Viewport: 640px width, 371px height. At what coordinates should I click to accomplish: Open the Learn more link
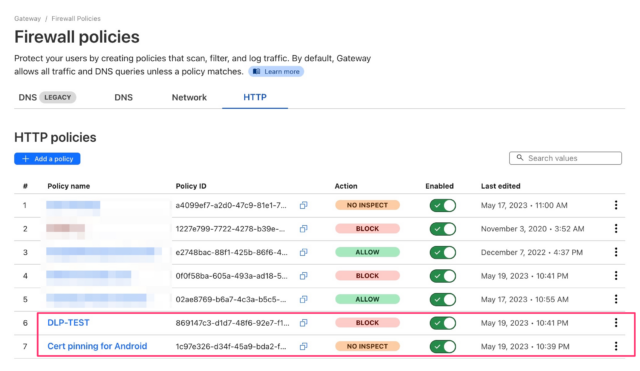click(276, 71)
